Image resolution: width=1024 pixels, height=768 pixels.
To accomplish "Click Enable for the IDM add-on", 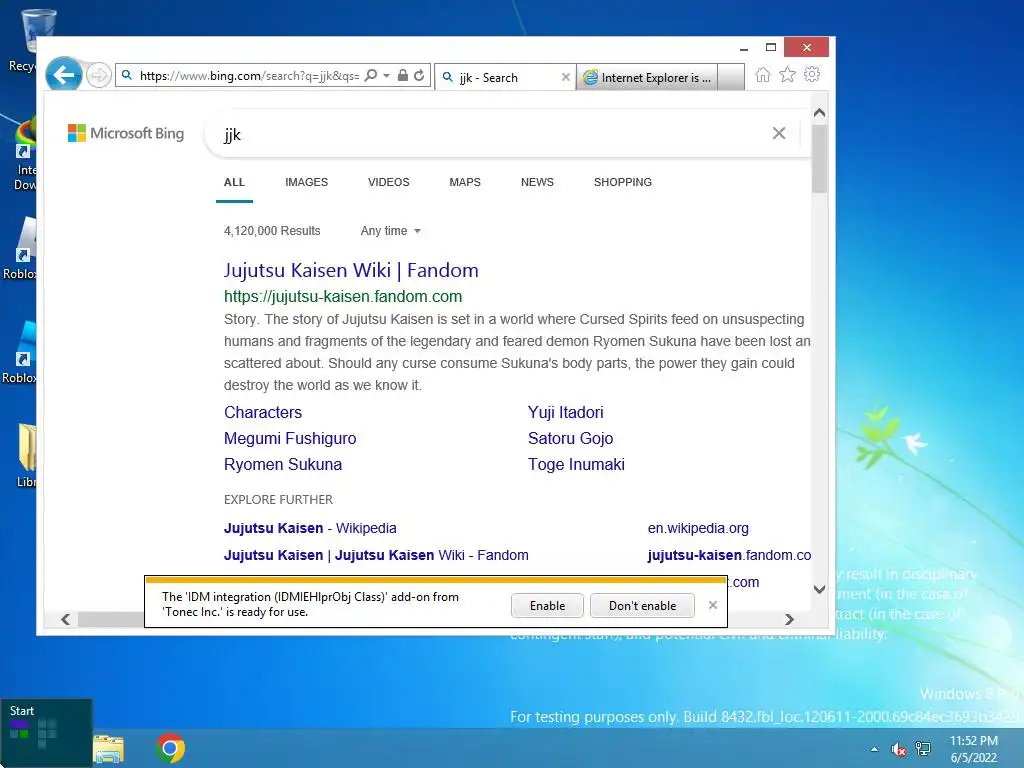I will 547,606.
